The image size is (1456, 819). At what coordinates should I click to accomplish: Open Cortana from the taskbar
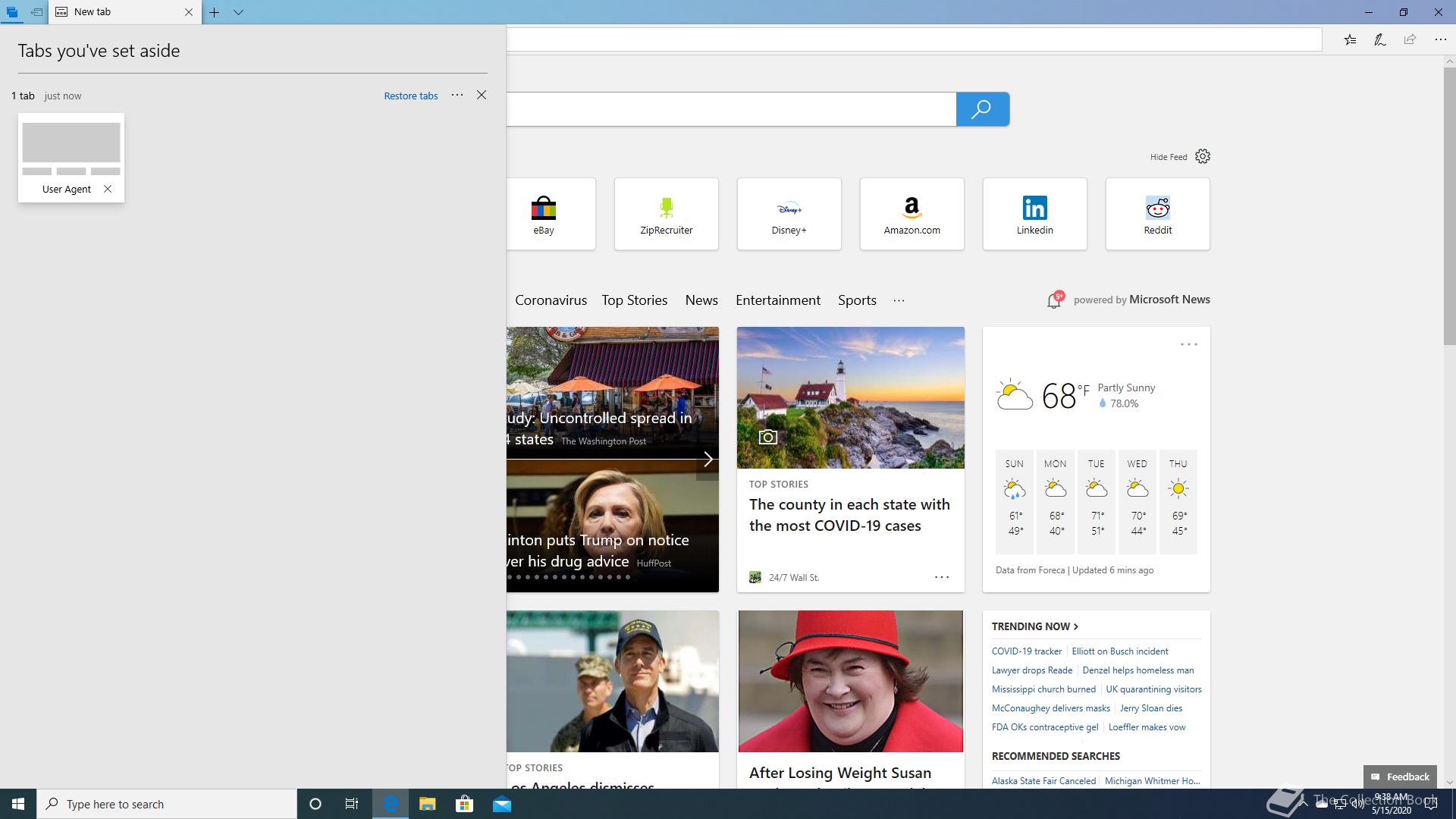pos(315,804)
